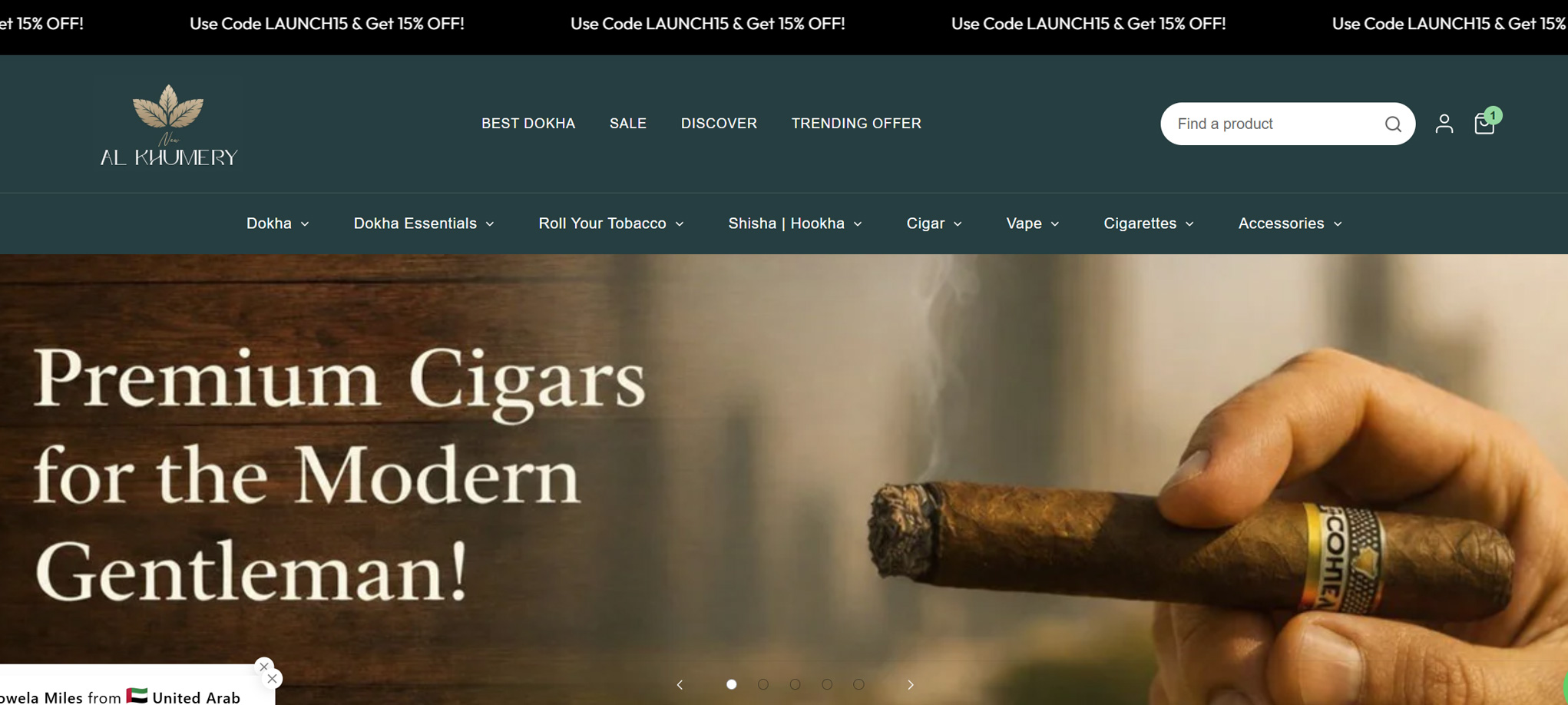Click the TRENDING OFFER link
This screenshot has width=1568, height=705.
click(x=856, y=124)
